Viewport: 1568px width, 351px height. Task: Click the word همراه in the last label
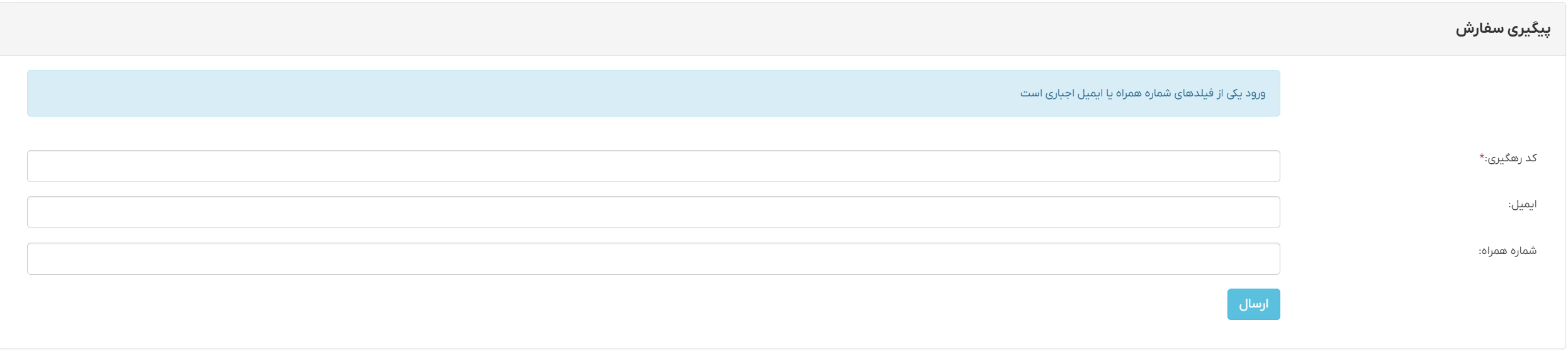(1492, 251)
